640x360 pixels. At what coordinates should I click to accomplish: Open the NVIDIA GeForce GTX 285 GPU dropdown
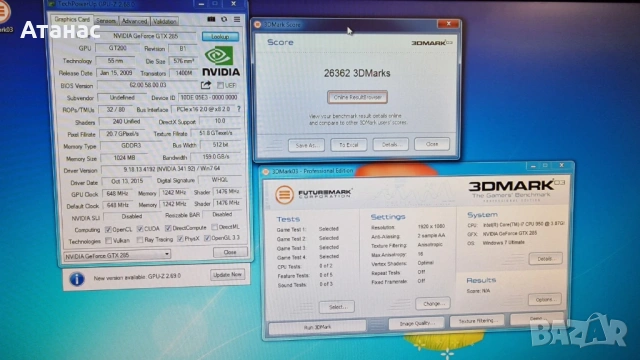[x=118, y=256]
